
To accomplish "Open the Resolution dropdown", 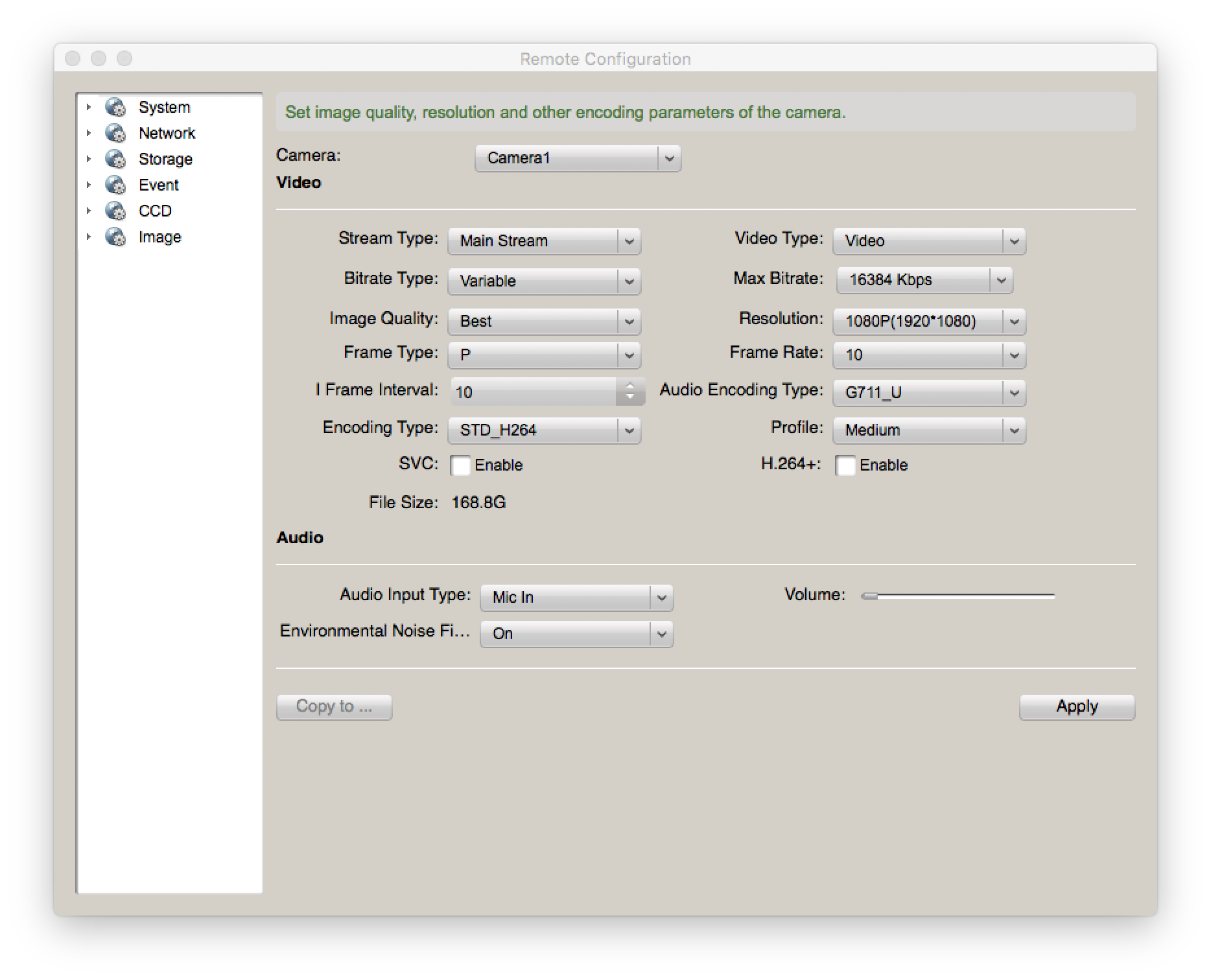I will (x=929, y=321).
